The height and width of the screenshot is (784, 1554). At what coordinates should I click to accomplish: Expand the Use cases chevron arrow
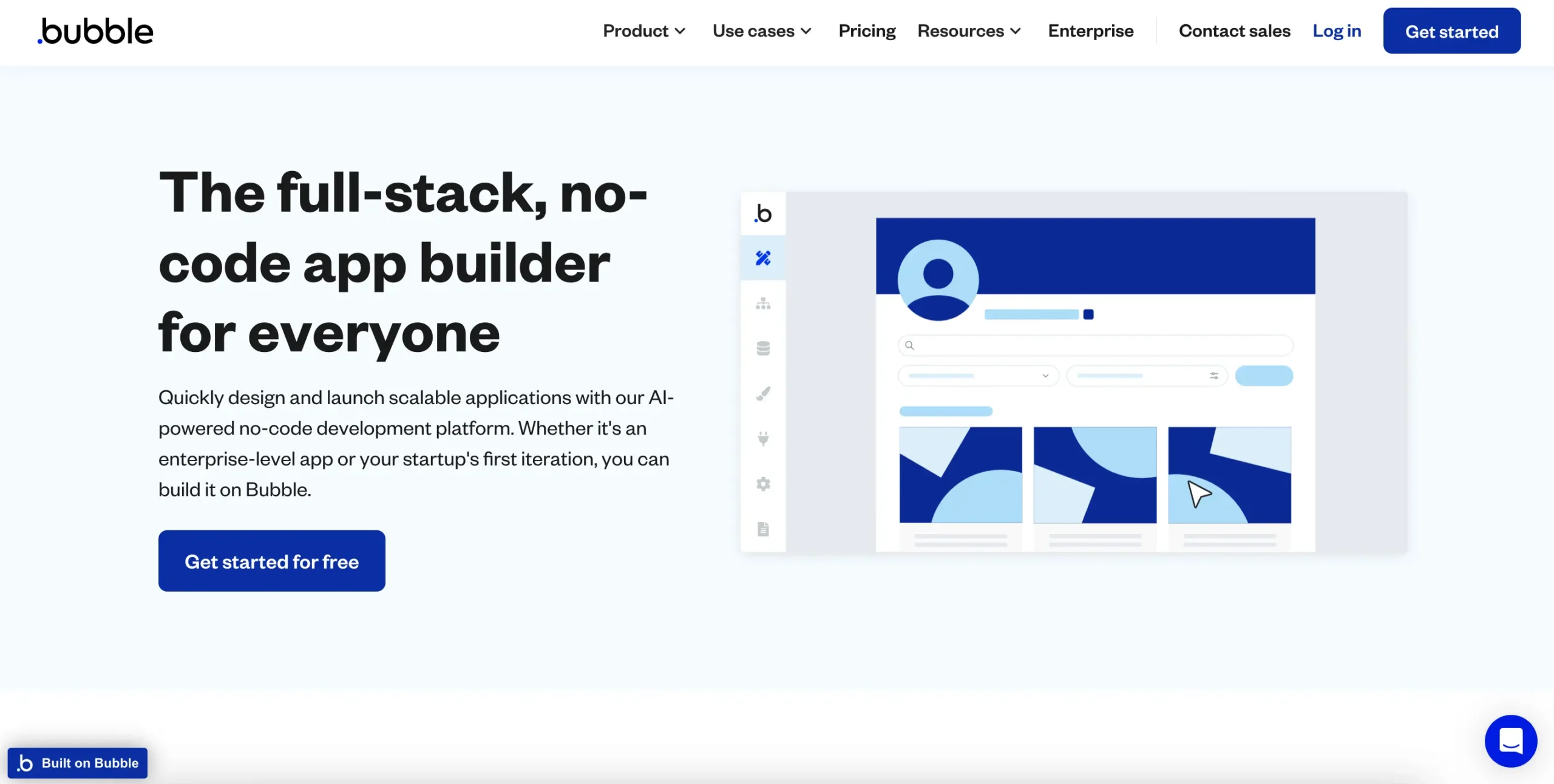click(806, 32)
